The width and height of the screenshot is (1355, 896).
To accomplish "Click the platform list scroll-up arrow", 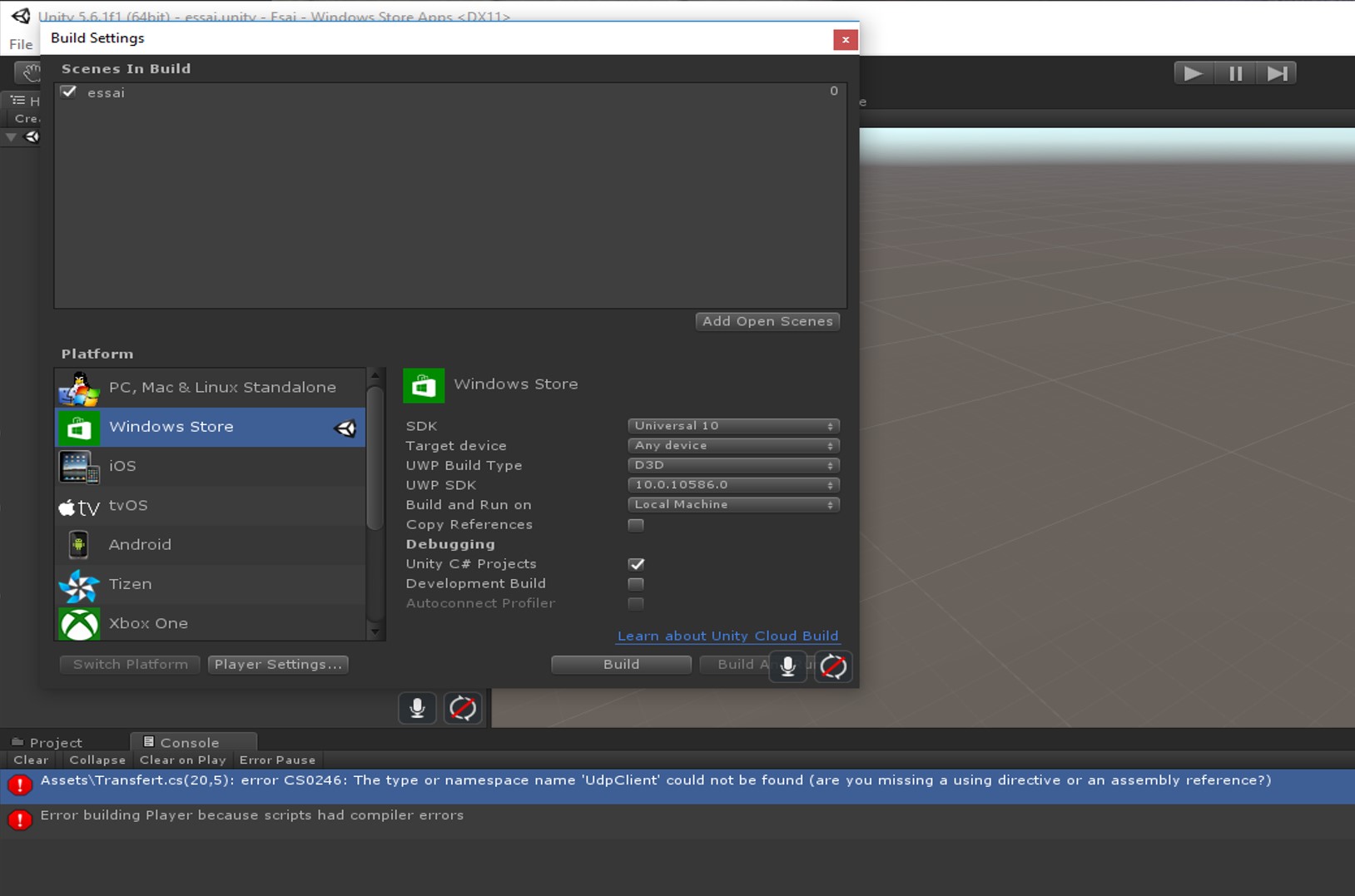I will pos(375,376).
